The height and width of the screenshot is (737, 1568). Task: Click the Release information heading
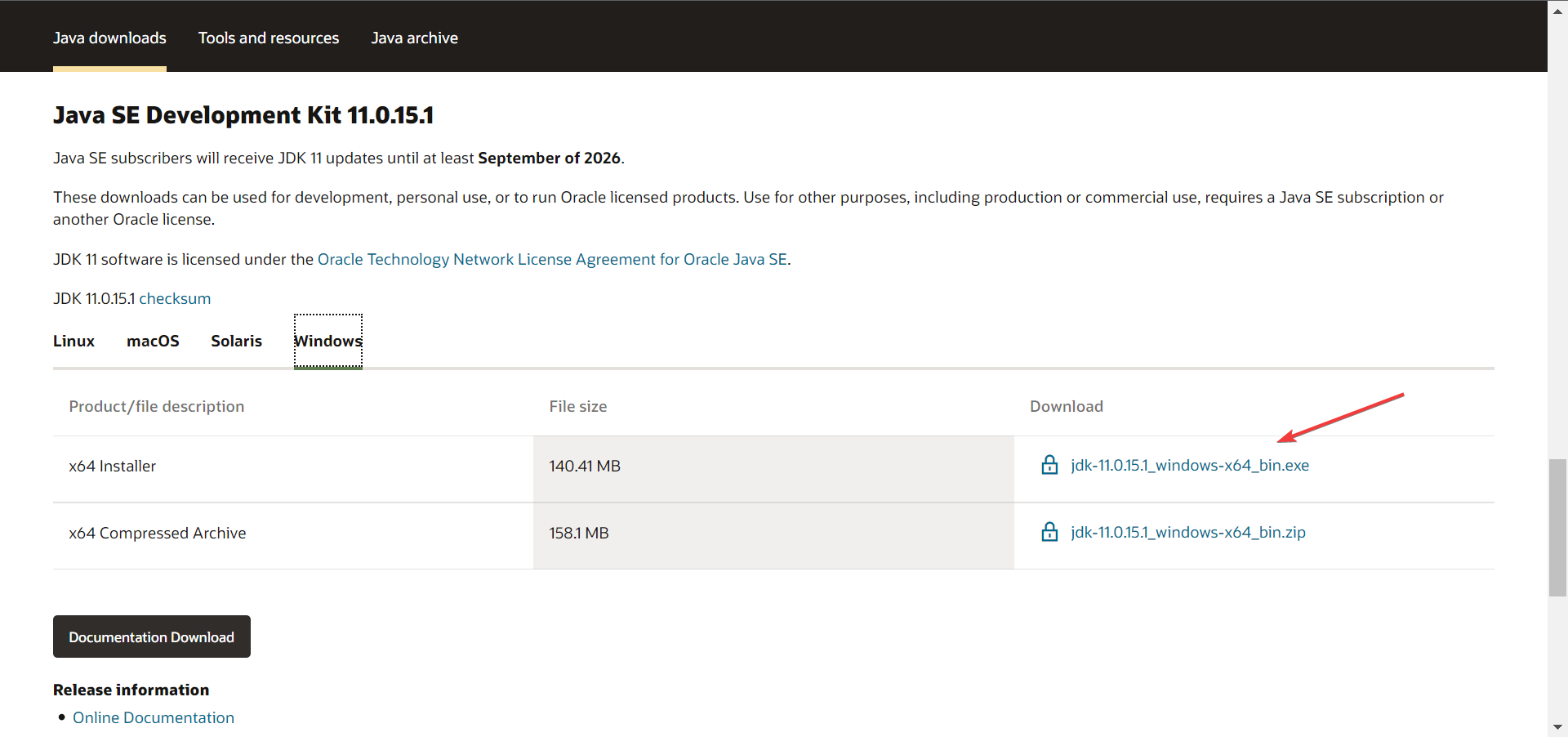coord(131,690)
